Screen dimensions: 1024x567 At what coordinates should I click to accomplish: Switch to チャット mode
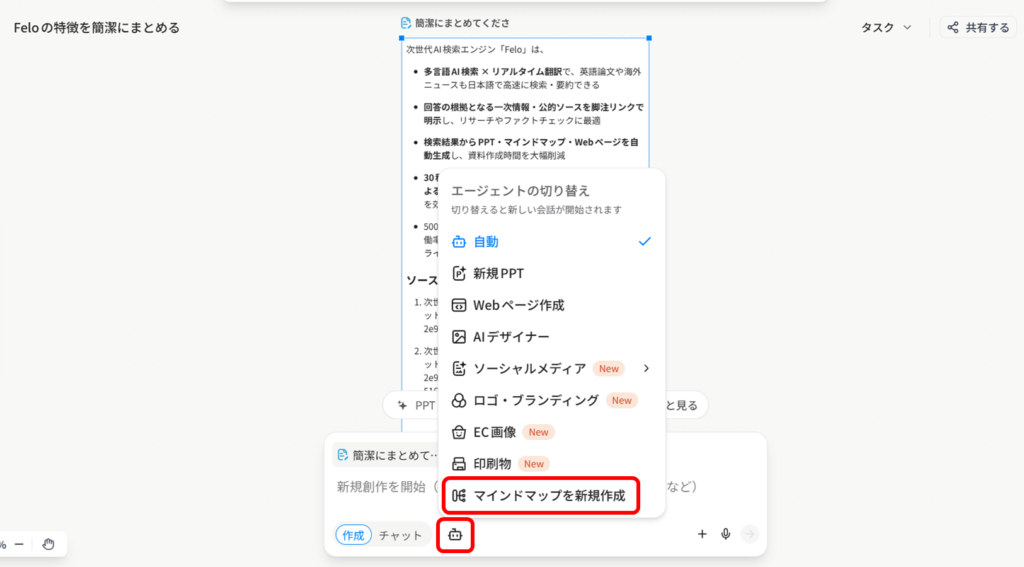click(x=400, y=535)
